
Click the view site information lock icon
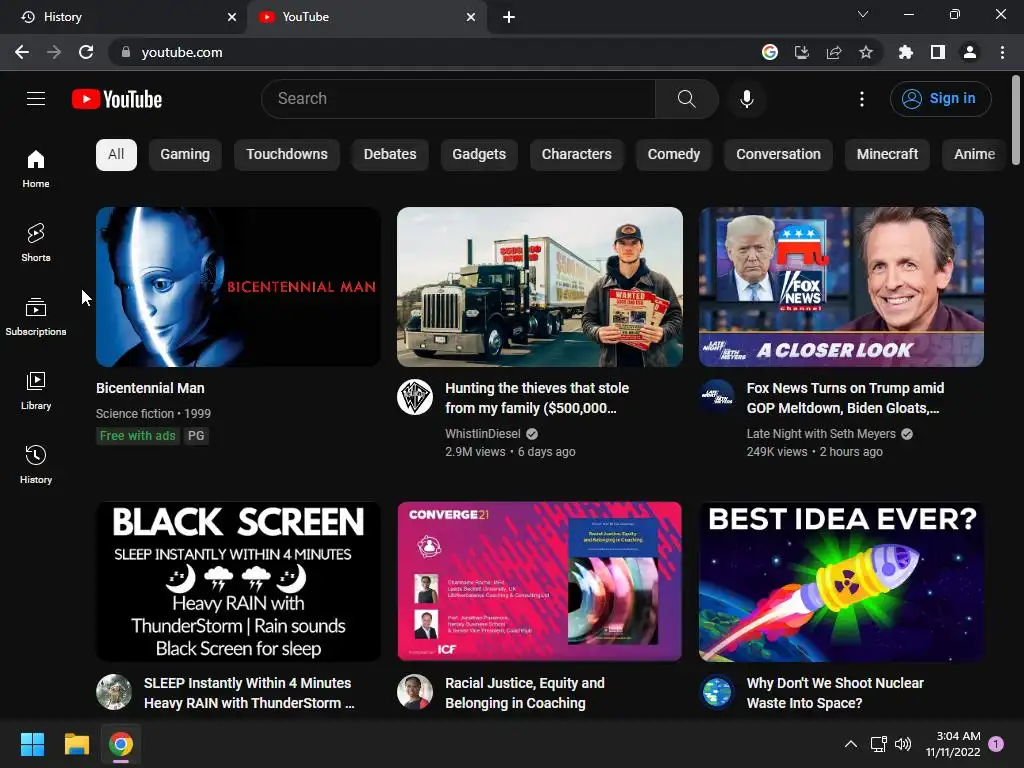(126, 52)
